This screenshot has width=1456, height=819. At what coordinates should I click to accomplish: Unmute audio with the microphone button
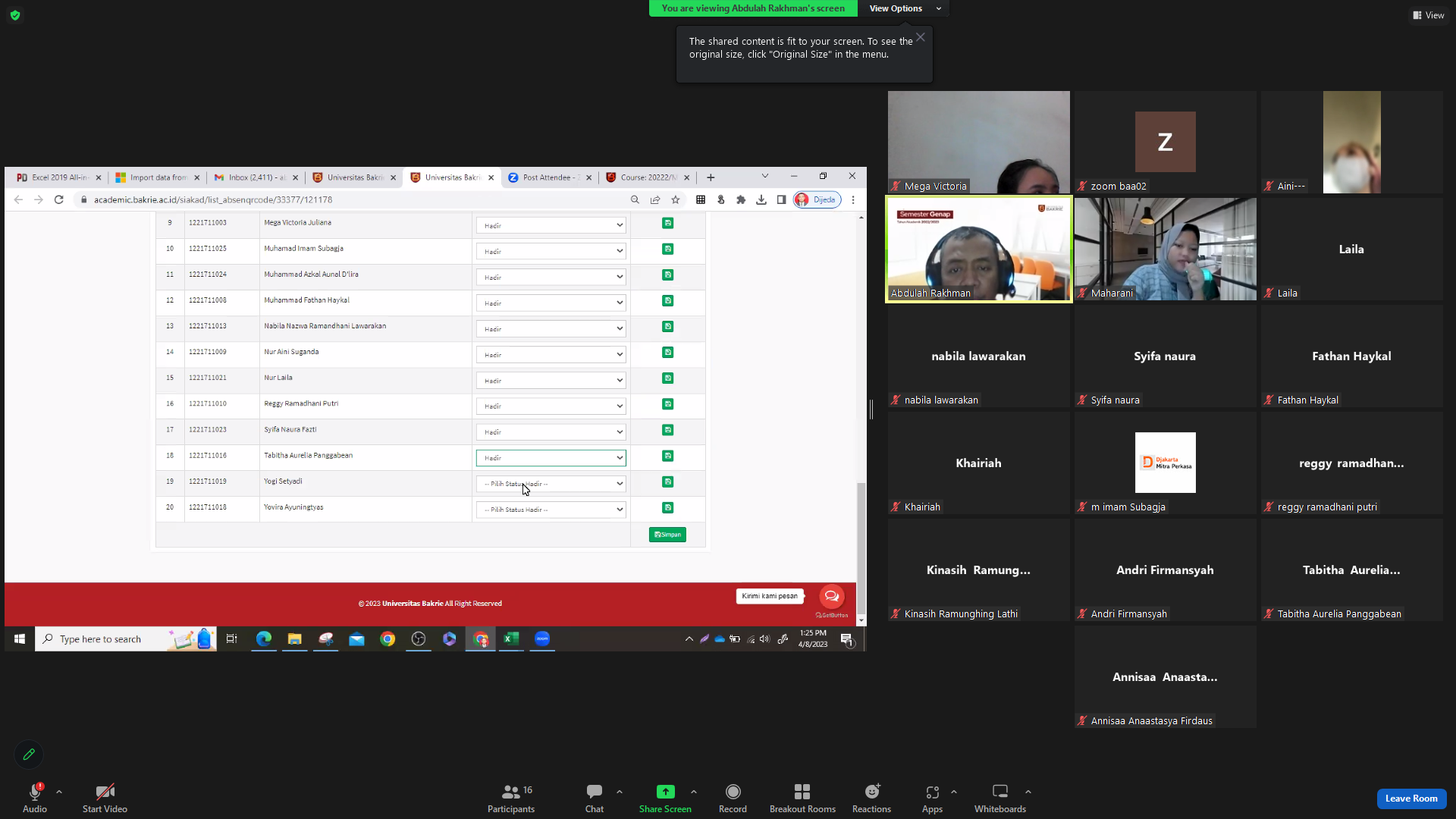pyautogui.click(x=35, y=799)
